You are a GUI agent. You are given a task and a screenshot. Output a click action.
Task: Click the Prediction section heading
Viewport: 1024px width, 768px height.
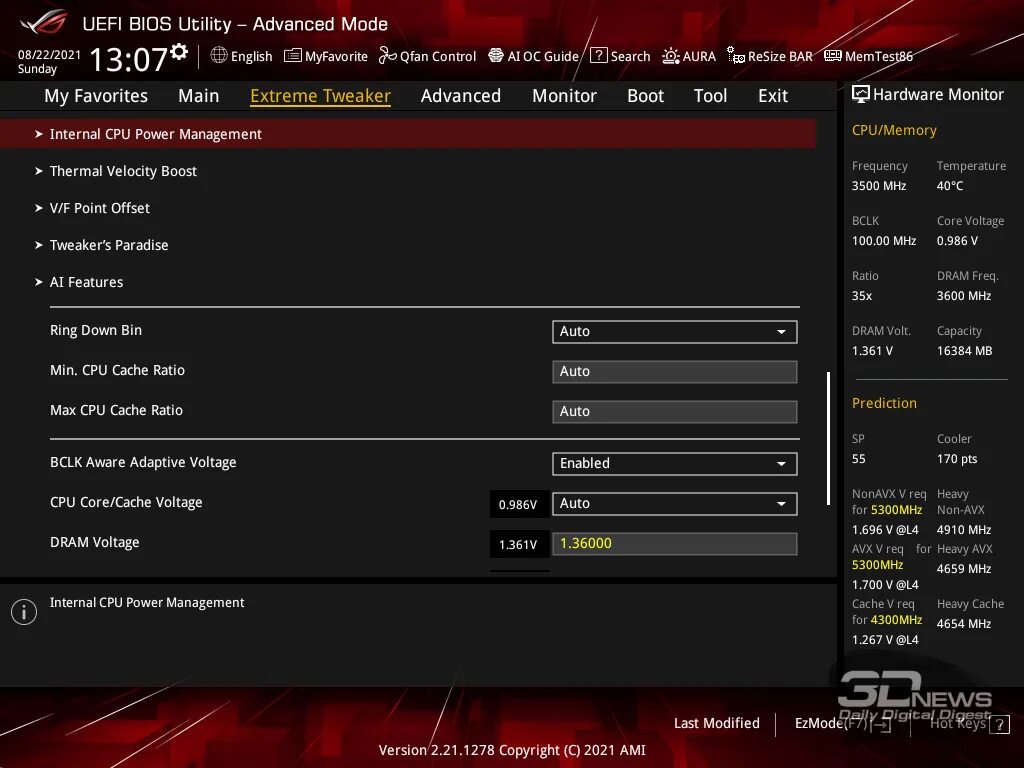tap(884, 404)
